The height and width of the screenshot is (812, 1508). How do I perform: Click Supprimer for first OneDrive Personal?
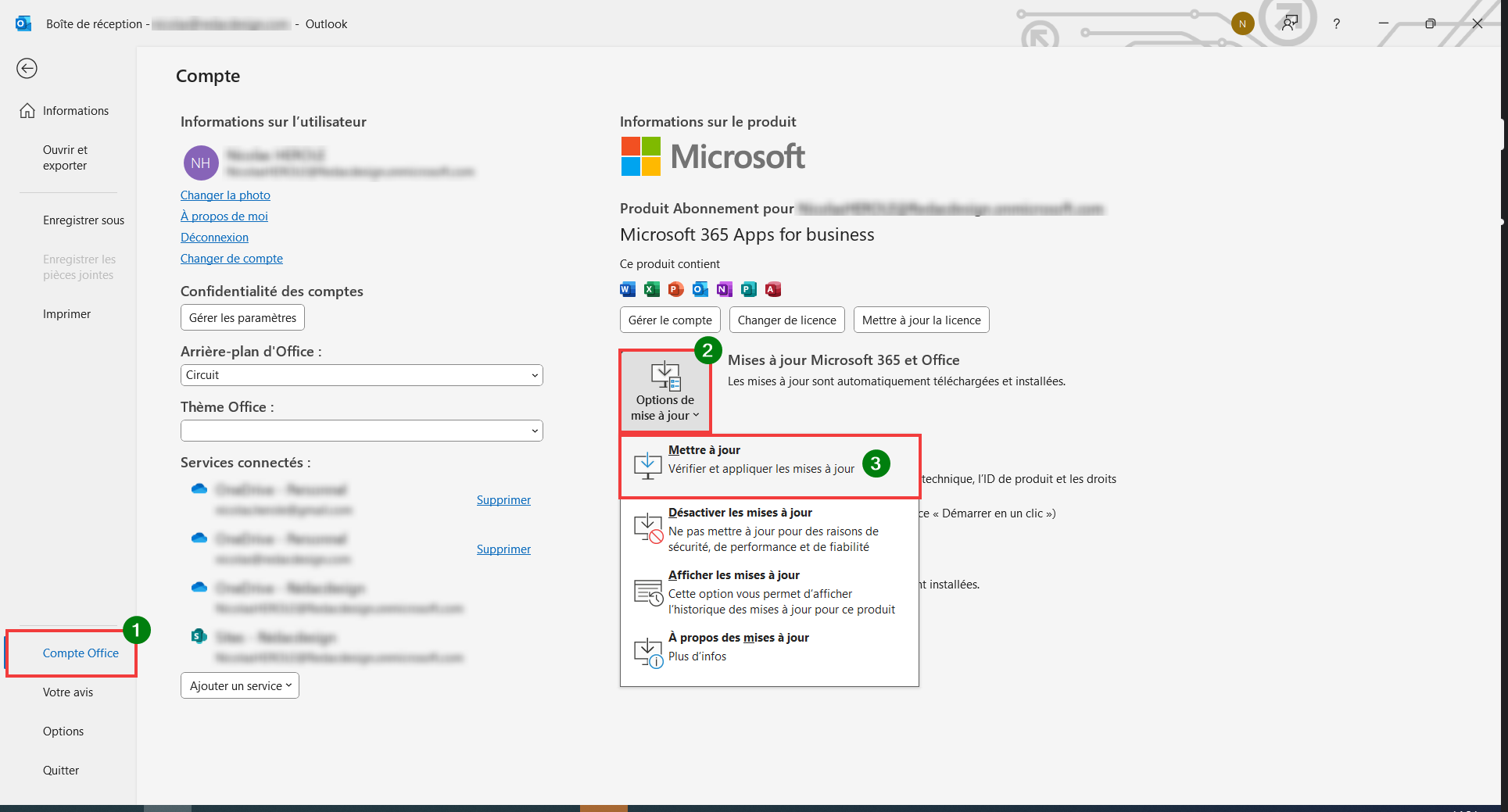tap(503, 500)
